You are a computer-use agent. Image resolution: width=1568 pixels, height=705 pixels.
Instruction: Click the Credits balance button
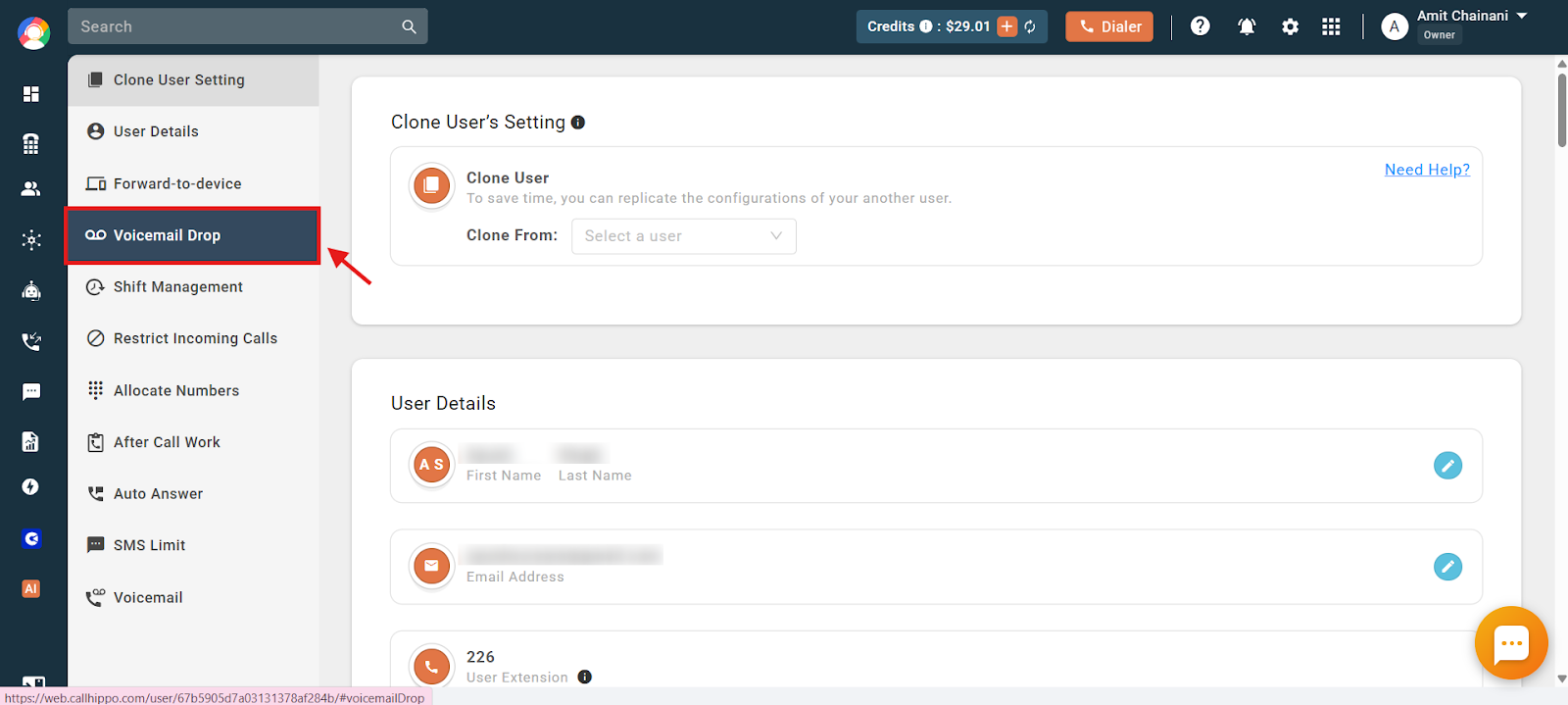[952, 26]
